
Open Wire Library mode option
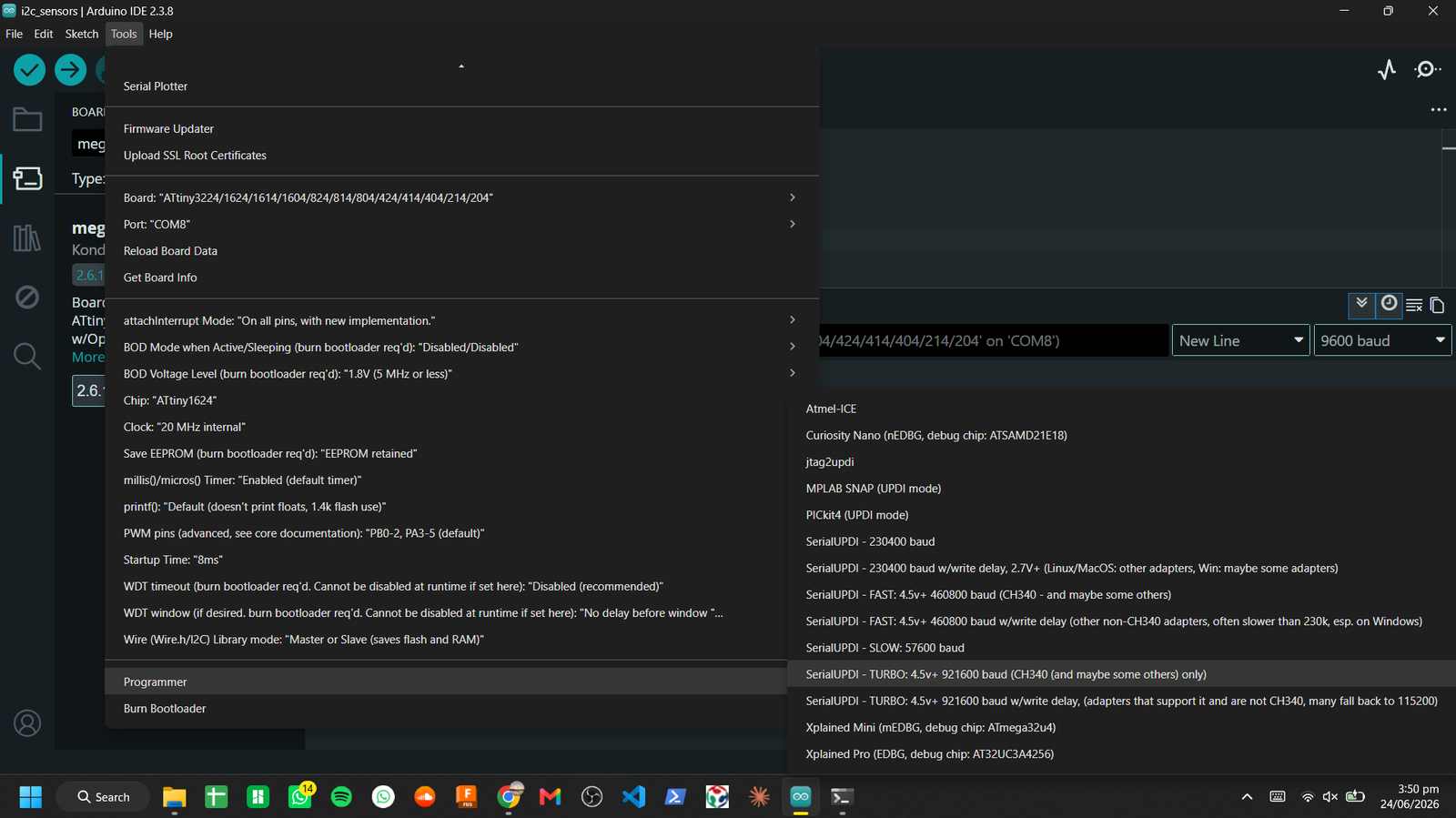point(446,640)
